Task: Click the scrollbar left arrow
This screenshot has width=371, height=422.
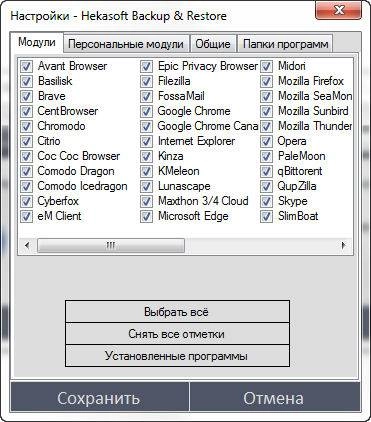Action: click(x=27, y=246)
